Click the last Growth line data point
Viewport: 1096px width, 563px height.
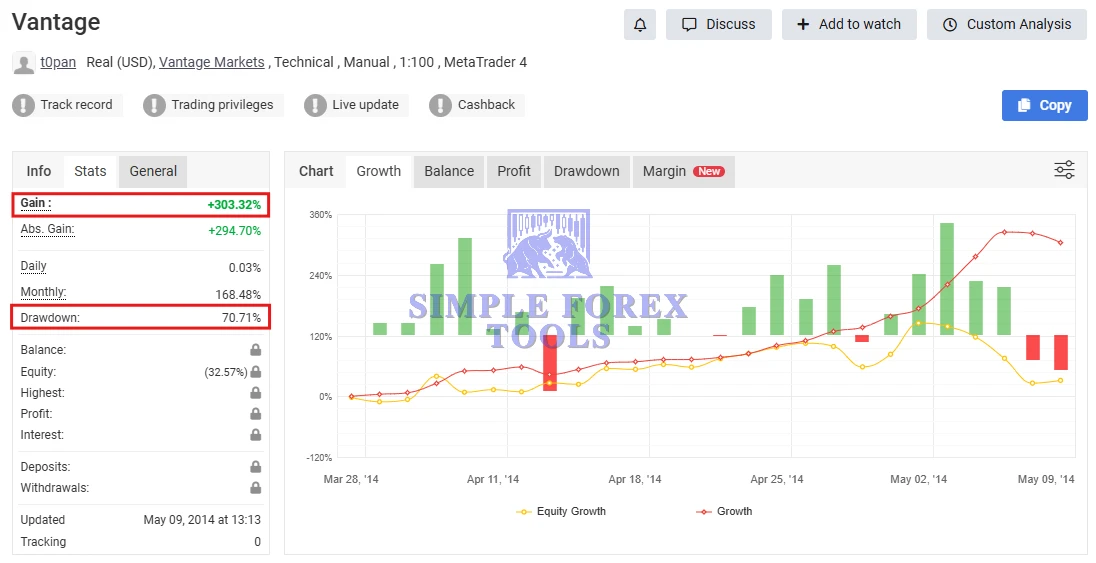[x=1060, y=243]
